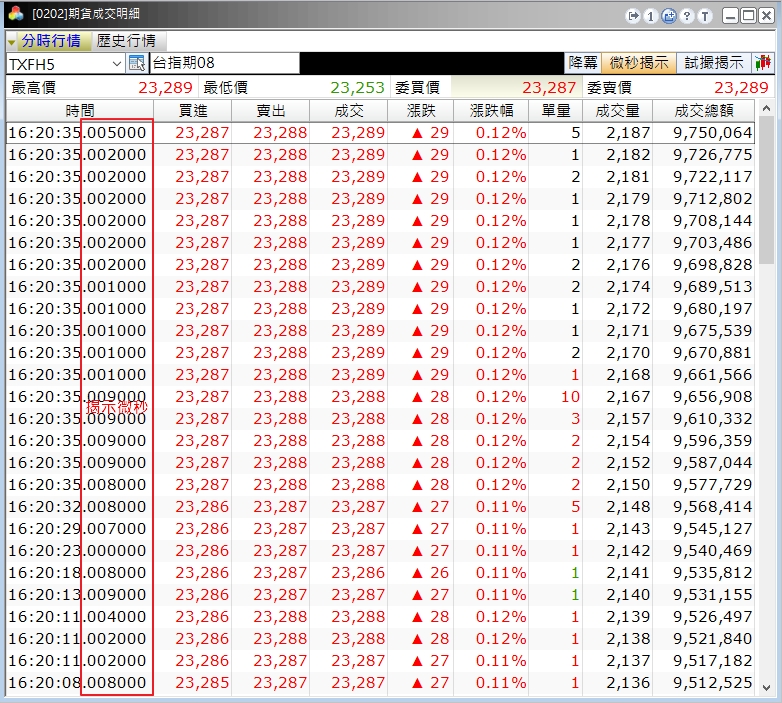Viewport: 782px width, 703px height.
Task: Click the 單量 column header
Action: pyautogui.click(x=555, y=110)
